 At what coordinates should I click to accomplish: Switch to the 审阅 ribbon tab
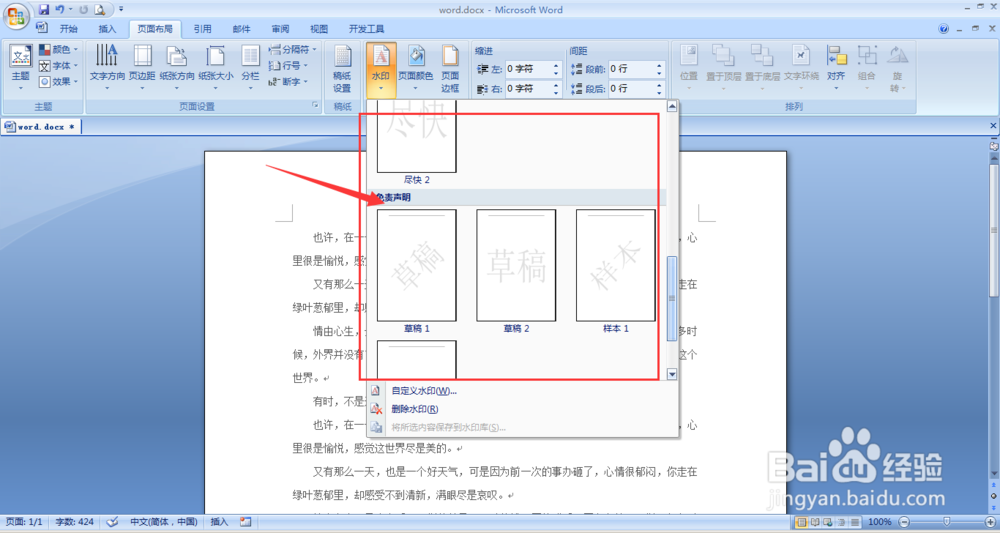pyautogui.click(x=280, y=29)
